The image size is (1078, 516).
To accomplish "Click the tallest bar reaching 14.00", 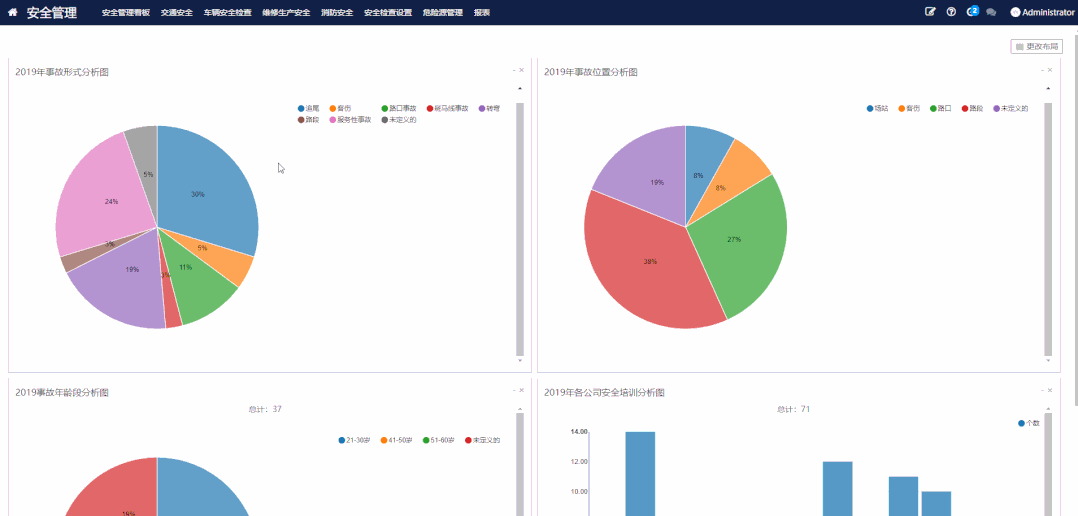I will 640,473.
